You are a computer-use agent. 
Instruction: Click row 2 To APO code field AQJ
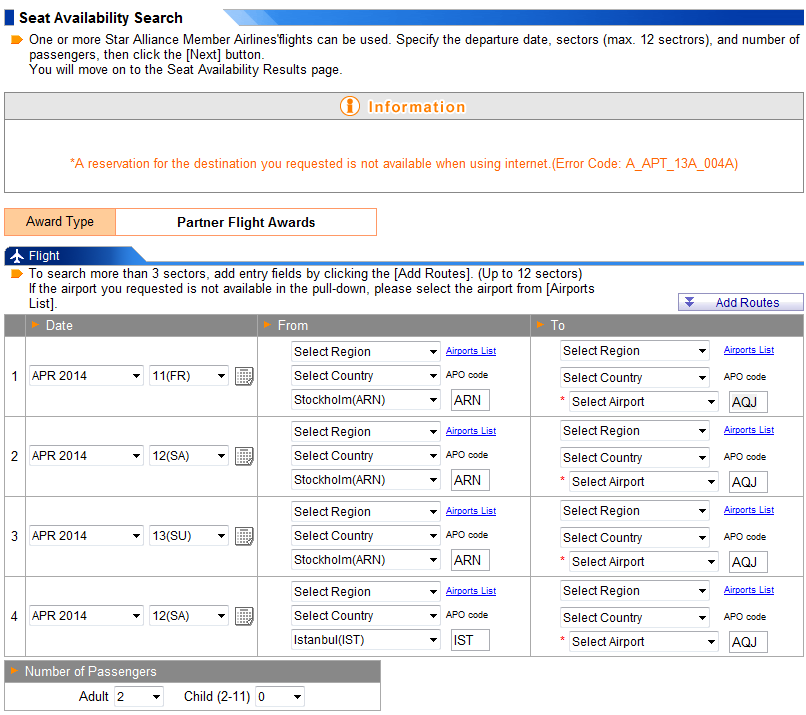(747, 482)
